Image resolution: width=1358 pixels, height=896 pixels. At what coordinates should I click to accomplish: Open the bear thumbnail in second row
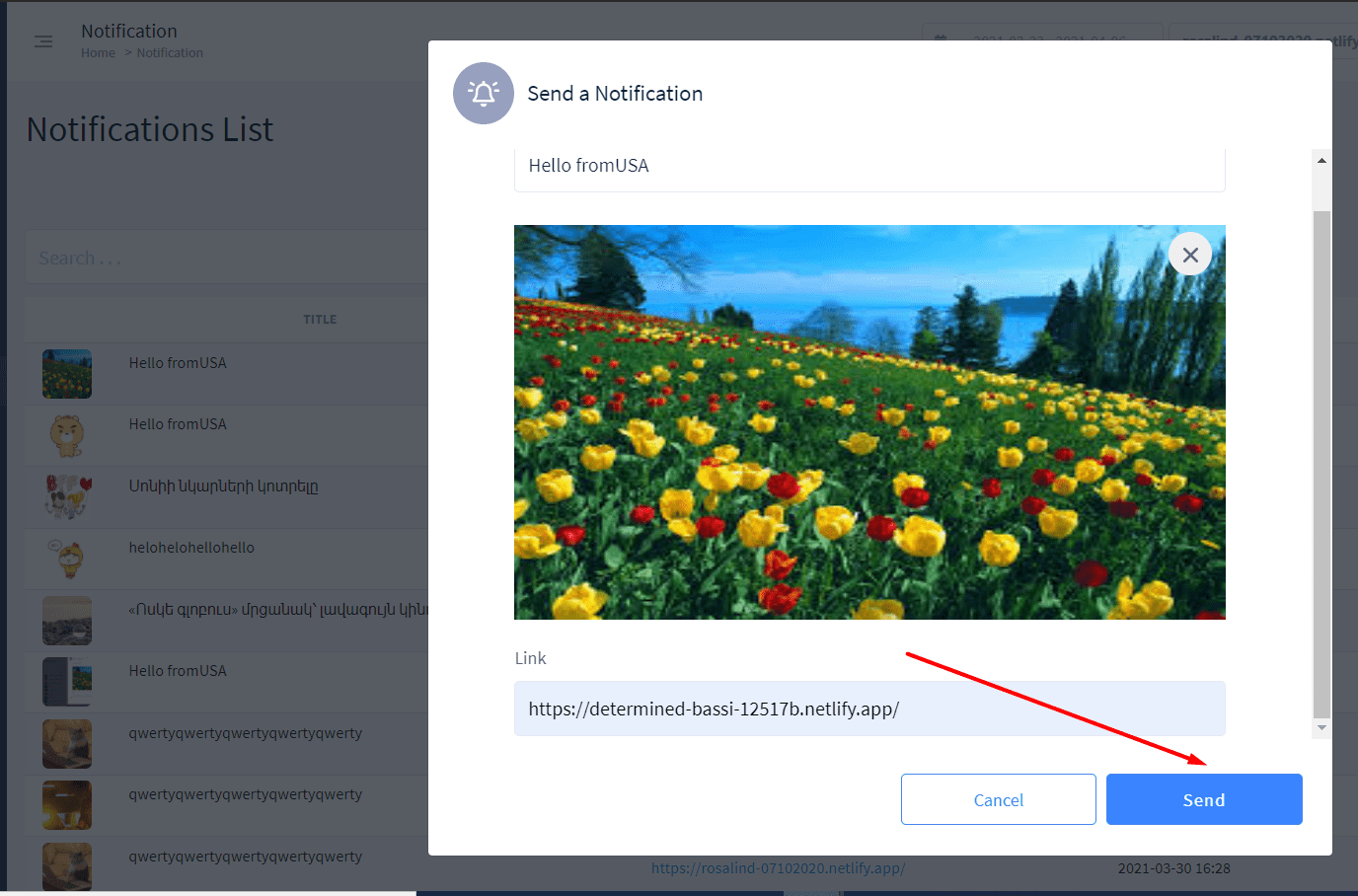tap(67, 435)
